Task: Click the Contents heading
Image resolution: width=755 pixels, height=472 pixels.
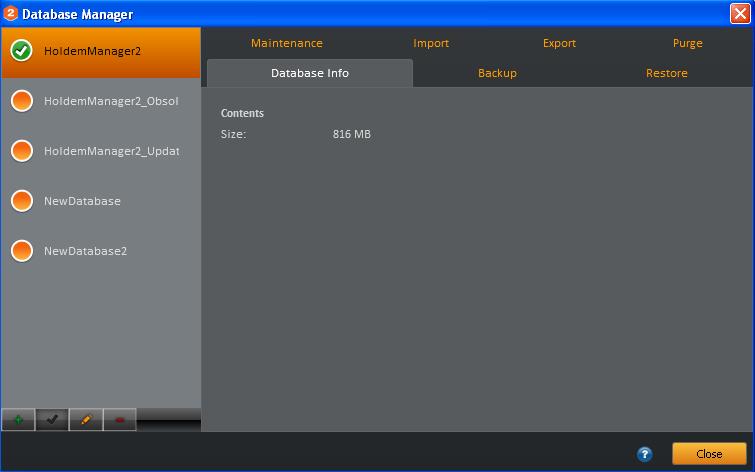Action: pos(242,113)
